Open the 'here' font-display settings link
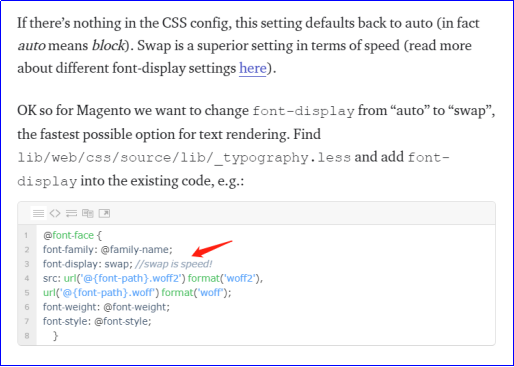The height and width of the screenshot is (367, 514). (253, 68)
